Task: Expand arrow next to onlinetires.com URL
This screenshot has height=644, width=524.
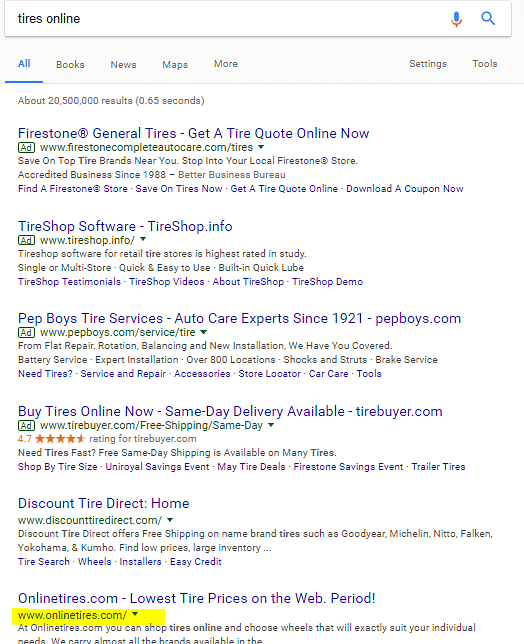Action: [135, 614]
